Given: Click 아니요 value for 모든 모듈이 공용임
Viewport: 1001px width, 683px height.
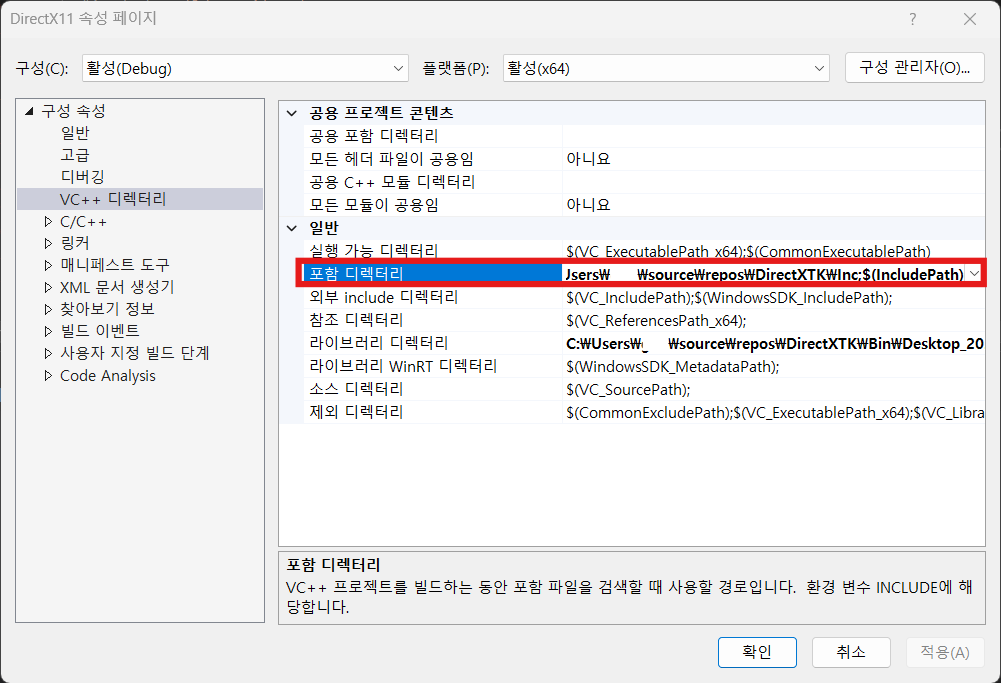Looking at the screenshot, I should [588, 205].
